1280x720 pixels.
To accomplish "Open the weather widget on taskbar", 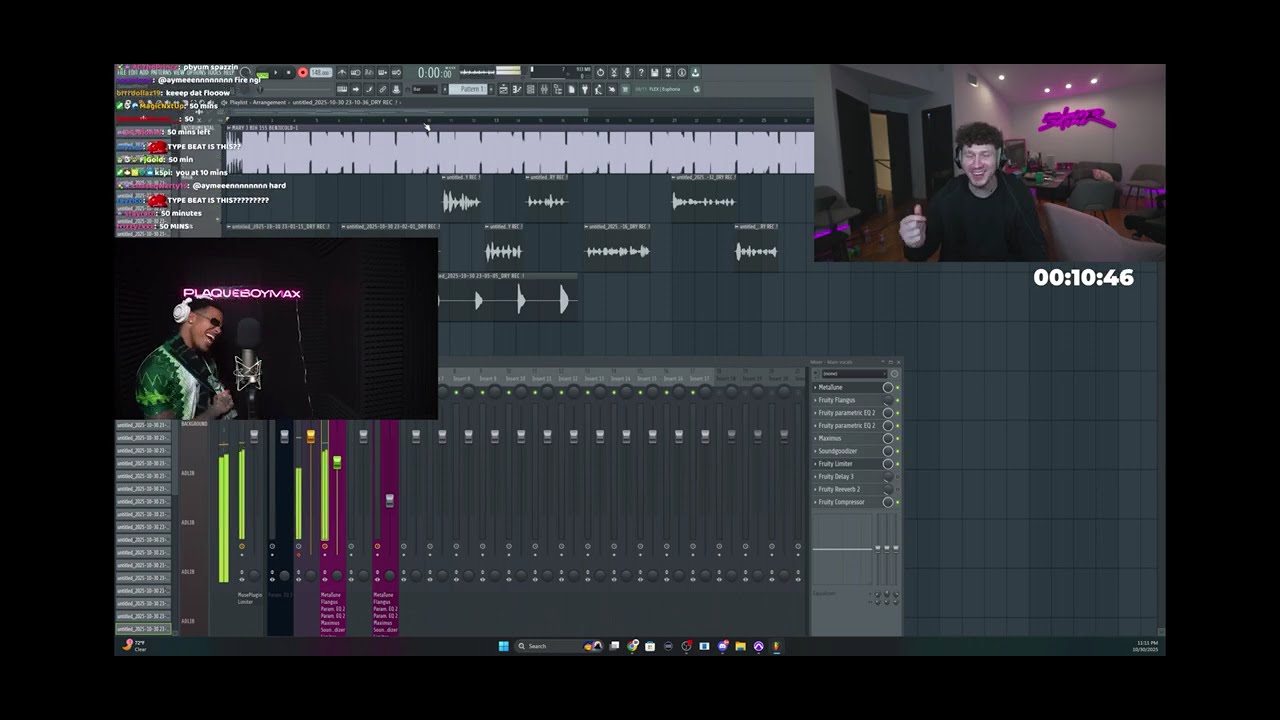I will click(134, 646).
